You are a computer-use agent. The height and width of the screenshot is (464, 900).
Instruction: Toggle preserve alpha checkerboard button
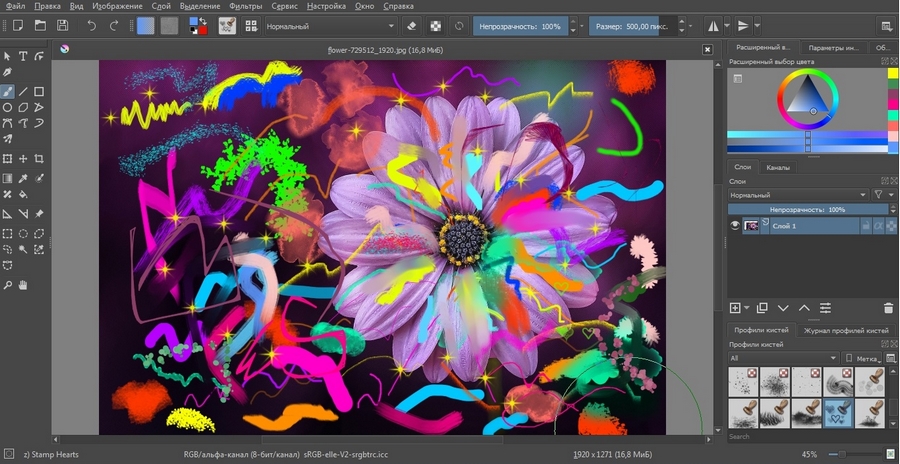[x=437, y=26]
